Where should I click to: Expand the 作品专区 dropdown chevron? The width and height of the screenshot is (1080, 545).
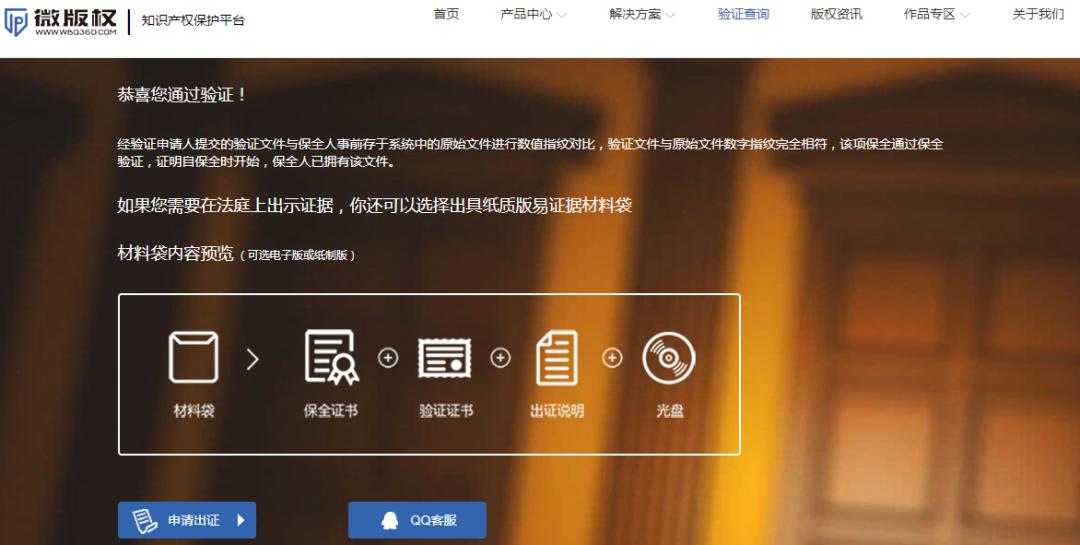pyautogui.click(x=964, y=15)
